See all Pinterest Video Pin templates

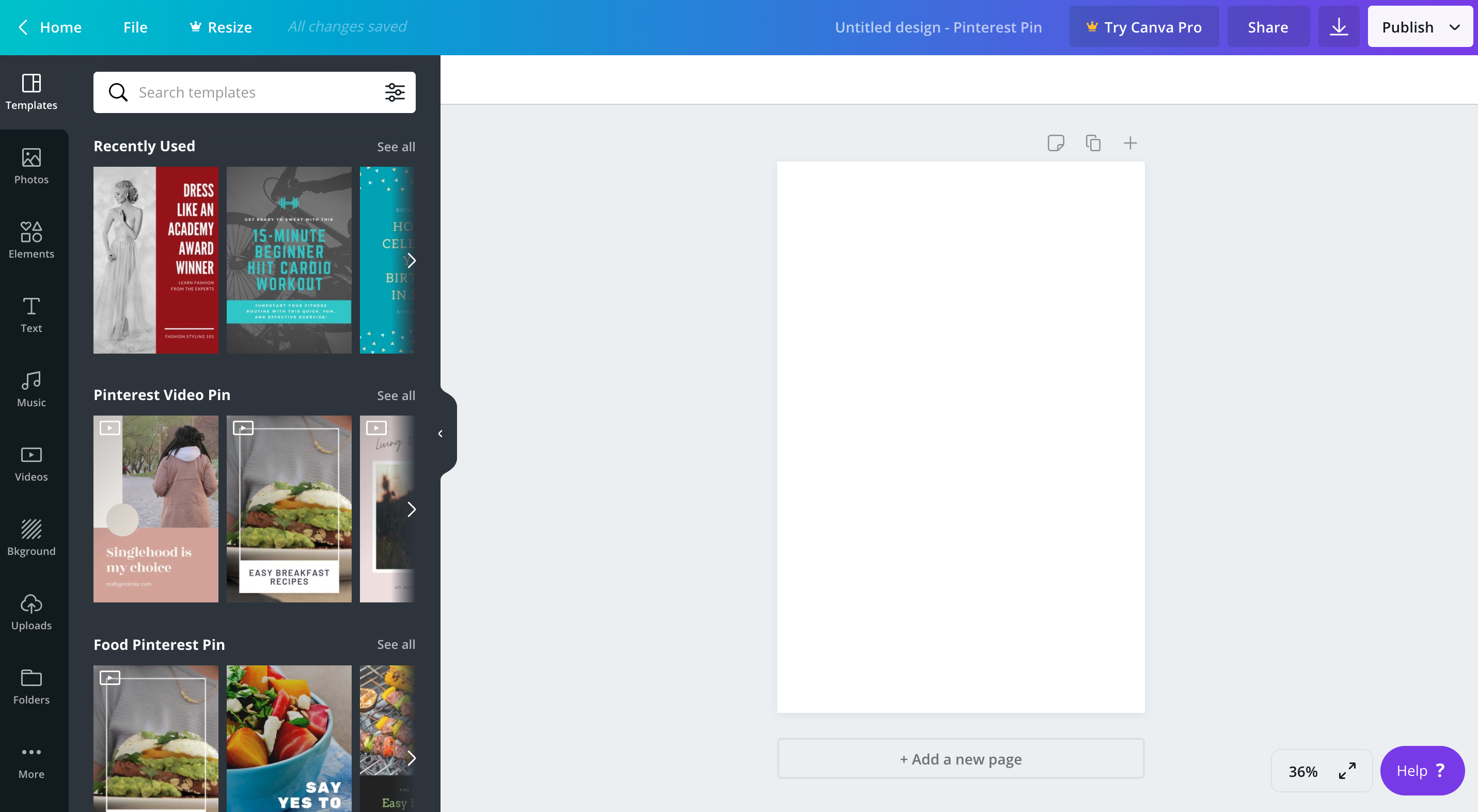(x=396, y=396)
